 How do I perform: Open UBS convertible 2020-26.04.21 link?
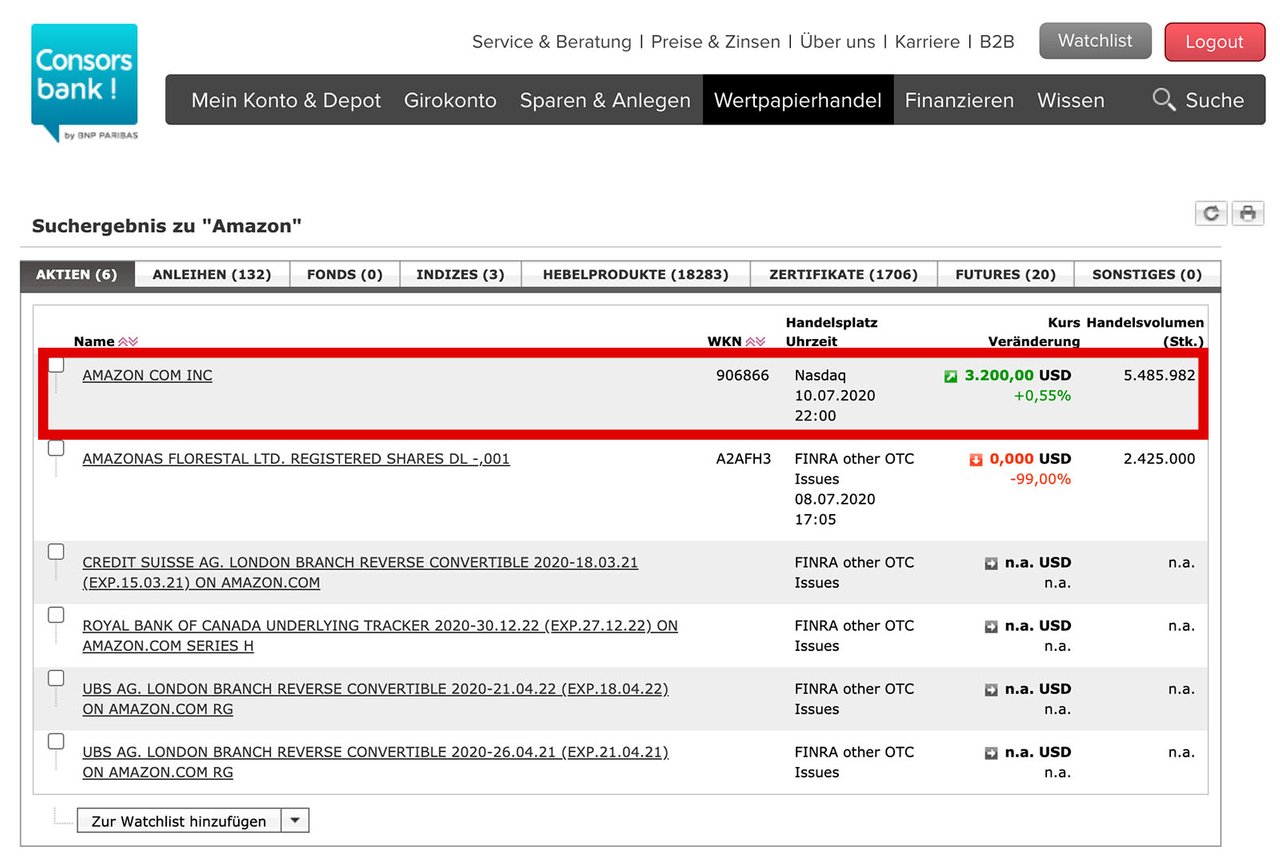tap(375, 761)
